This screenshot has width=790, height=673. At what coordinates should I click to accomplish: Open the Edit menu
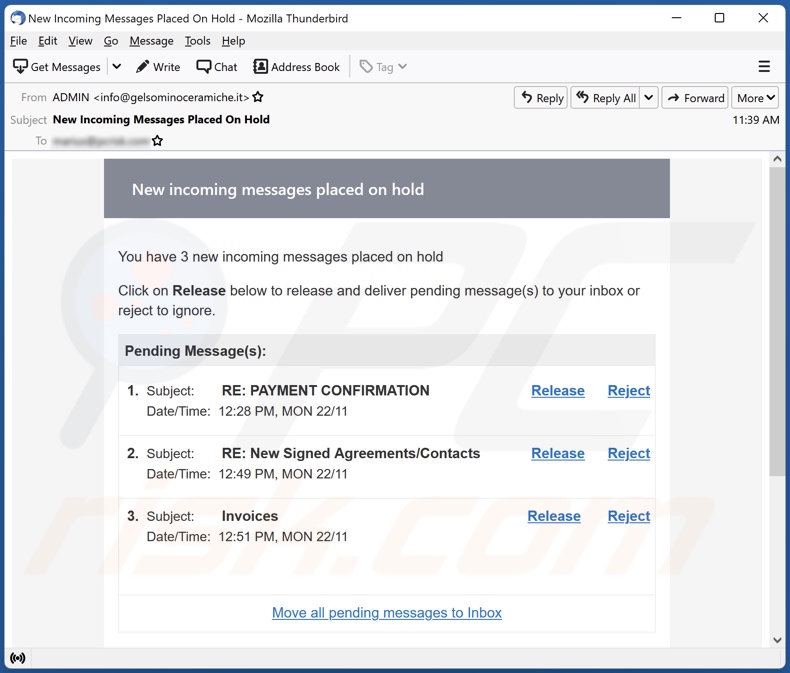tap(48, 41)
